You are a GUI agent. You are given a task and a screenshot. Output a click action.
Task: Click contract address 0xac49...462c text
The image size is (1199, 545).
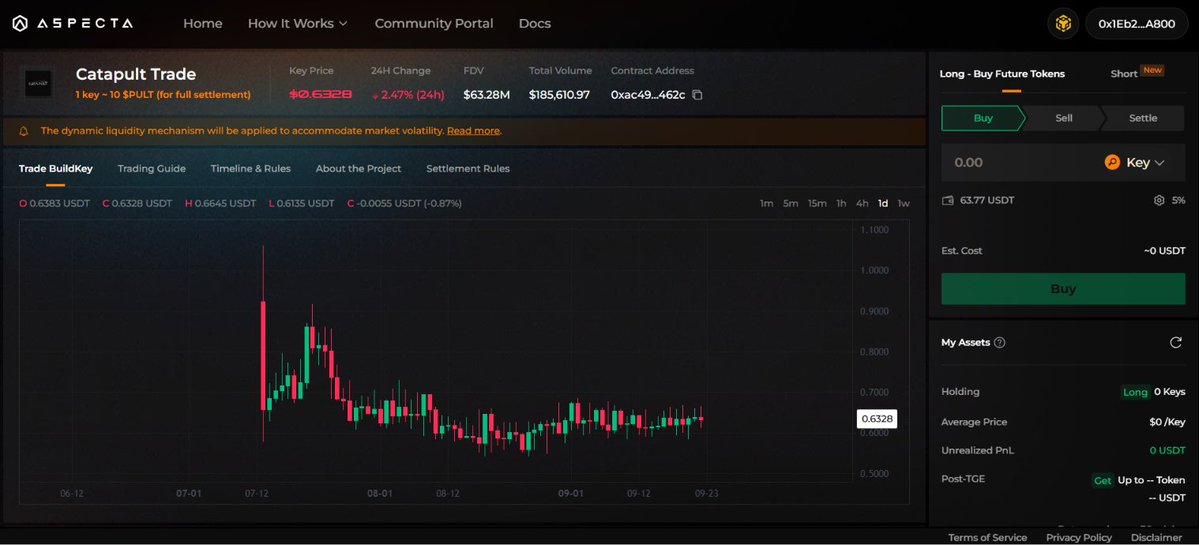(648, 95)
